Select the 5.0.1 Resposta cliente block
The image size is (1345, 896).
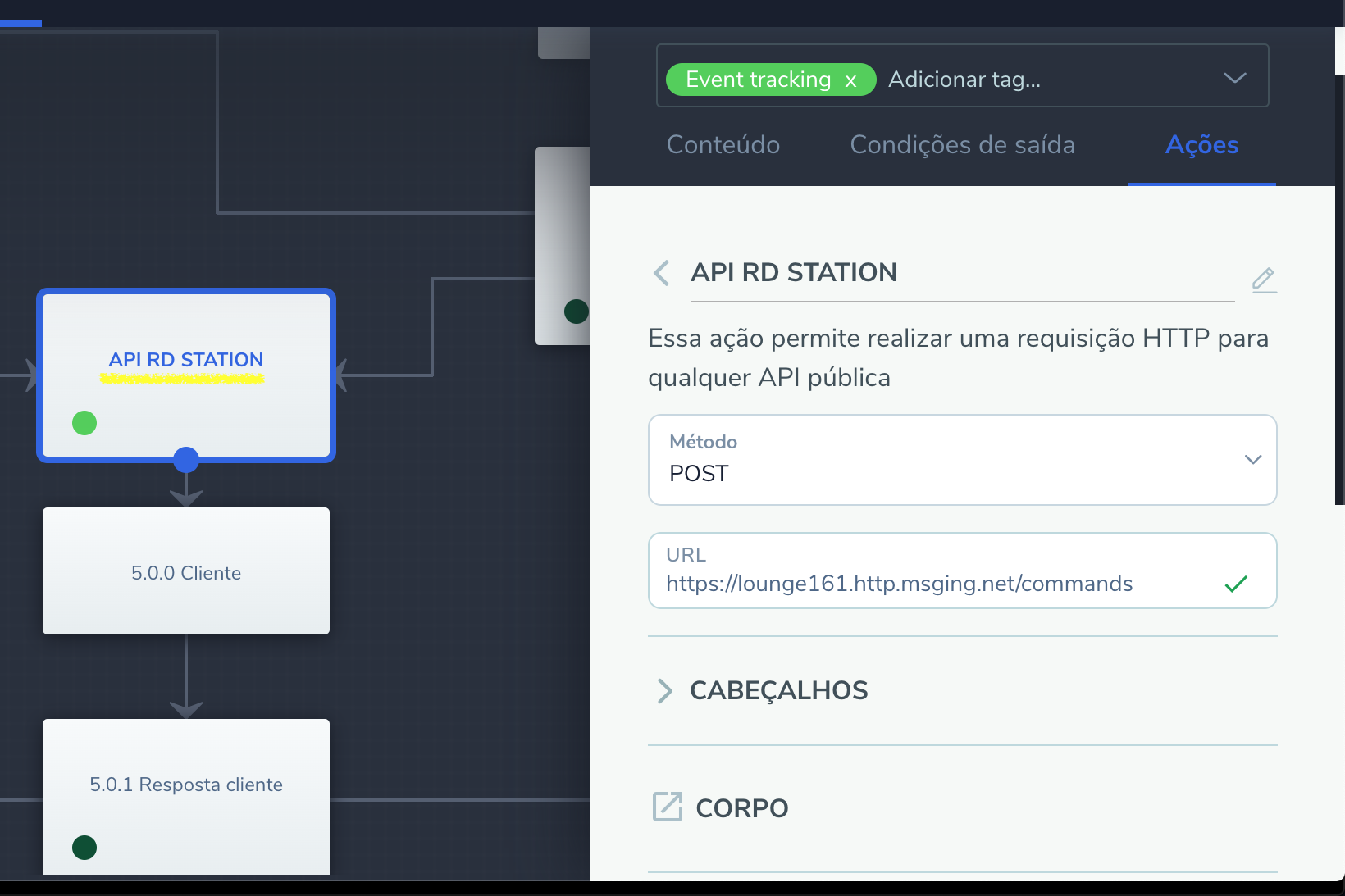click(186, 796)
